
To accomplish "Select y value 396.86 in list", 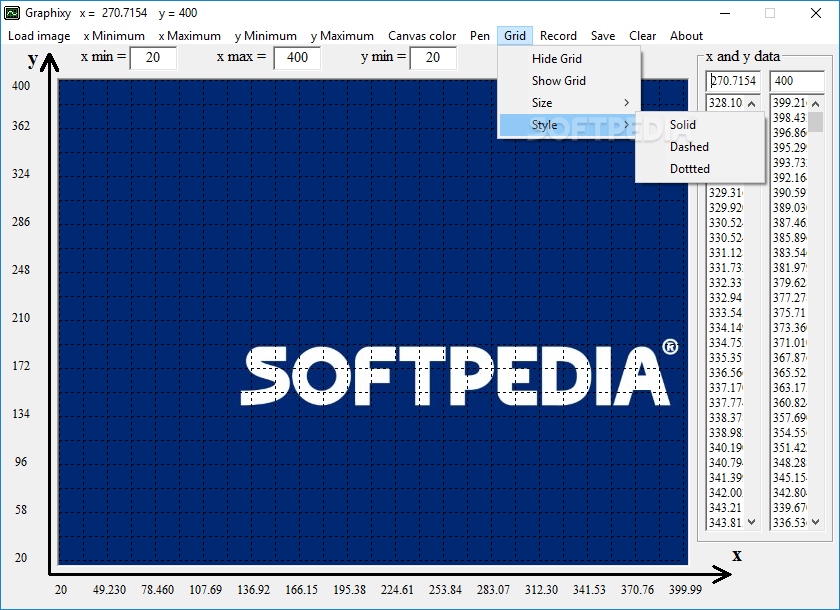I will (790, 133).
